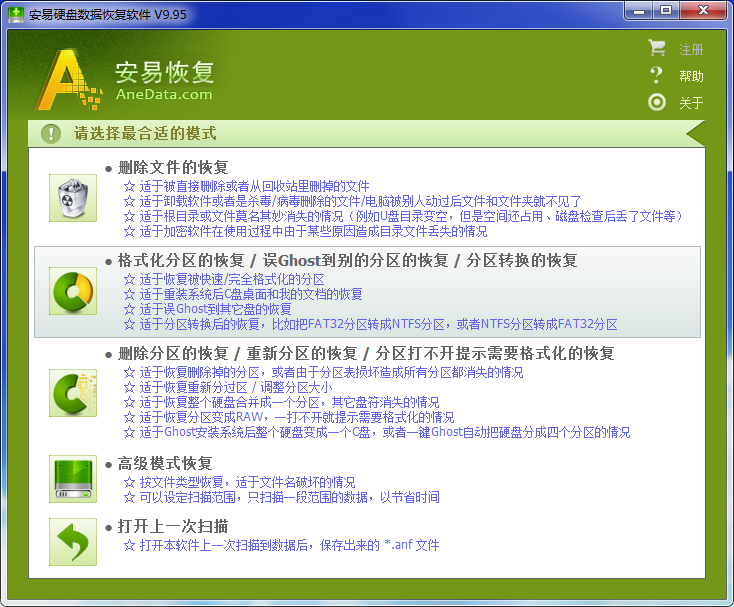Click the formatted partition recovery pie icon
This screenshot has height=607, width=734.
point(73,291)
